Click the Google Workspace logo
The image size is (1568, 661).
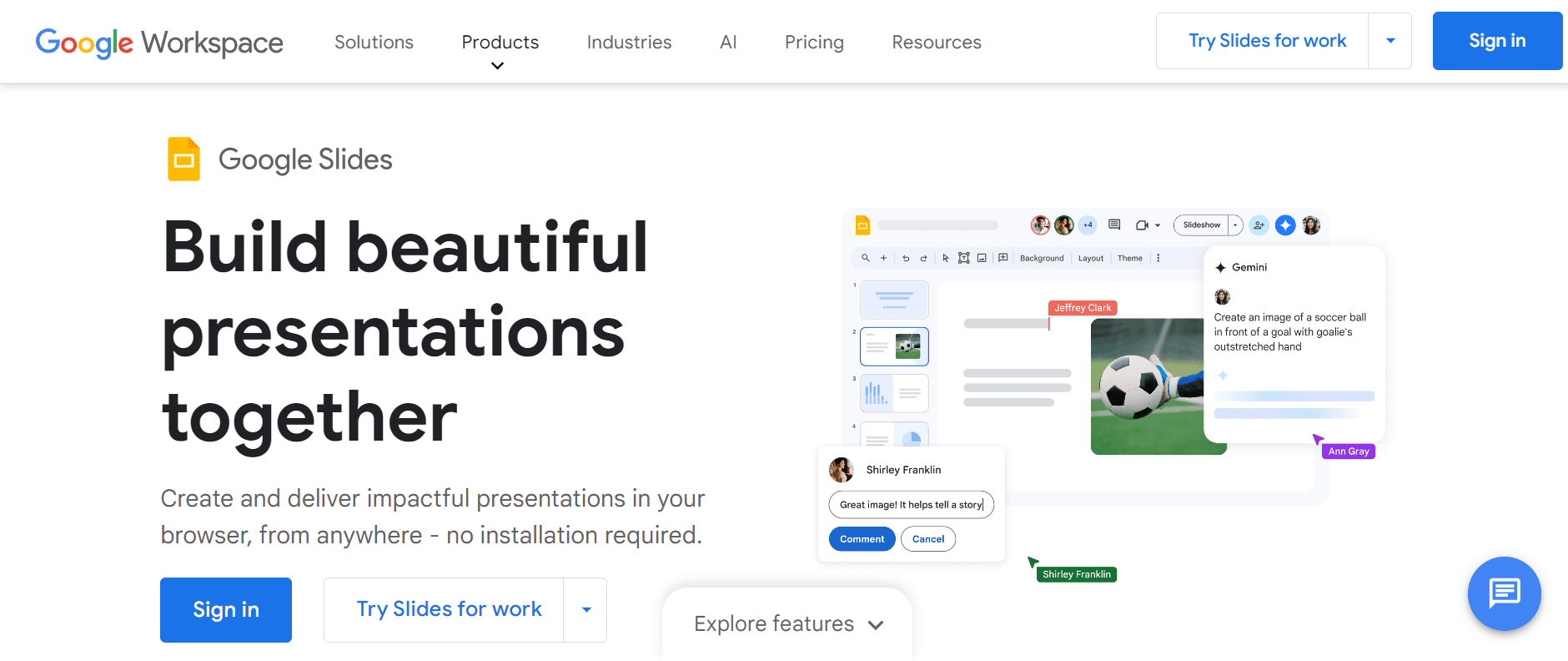point(159,42)
